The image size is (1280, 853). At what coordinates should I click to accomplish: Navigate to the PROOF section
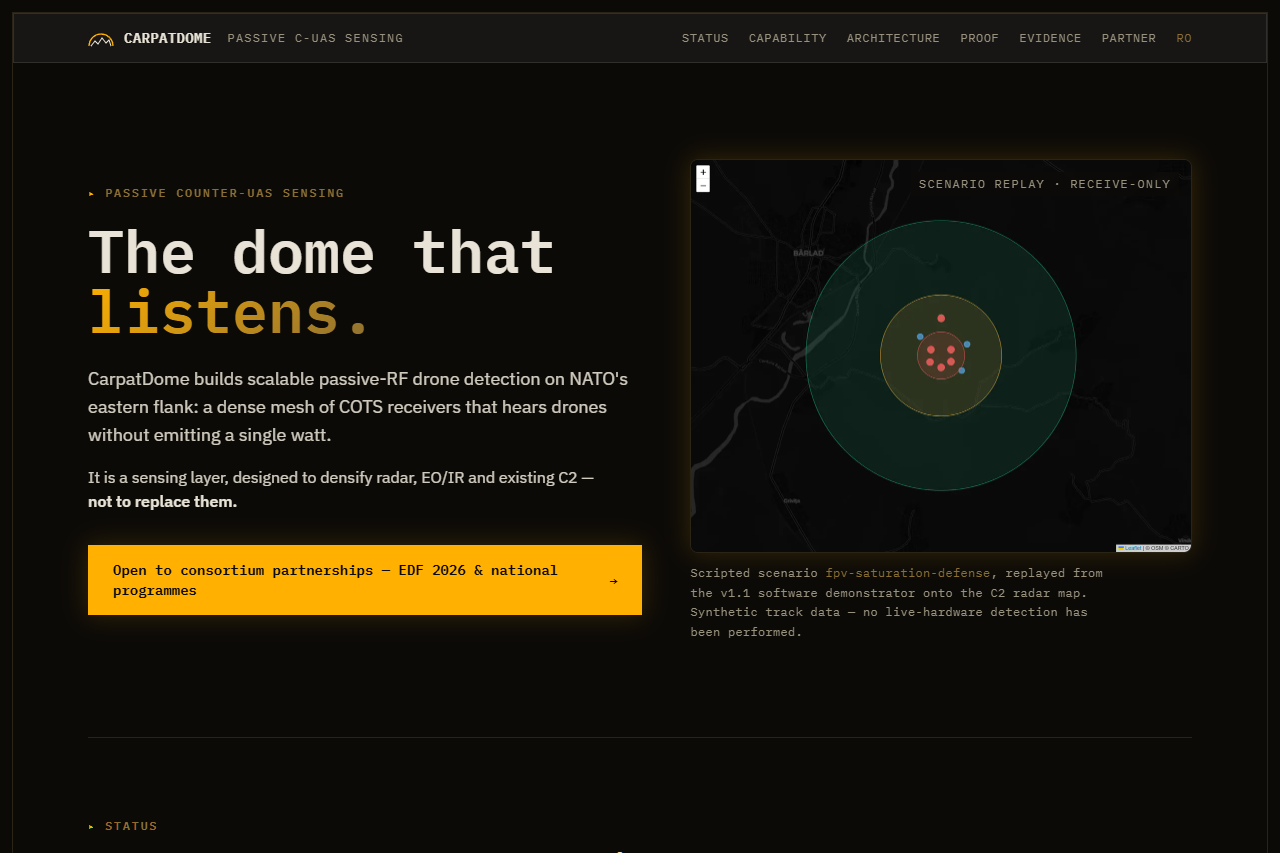tap(980, 38)
